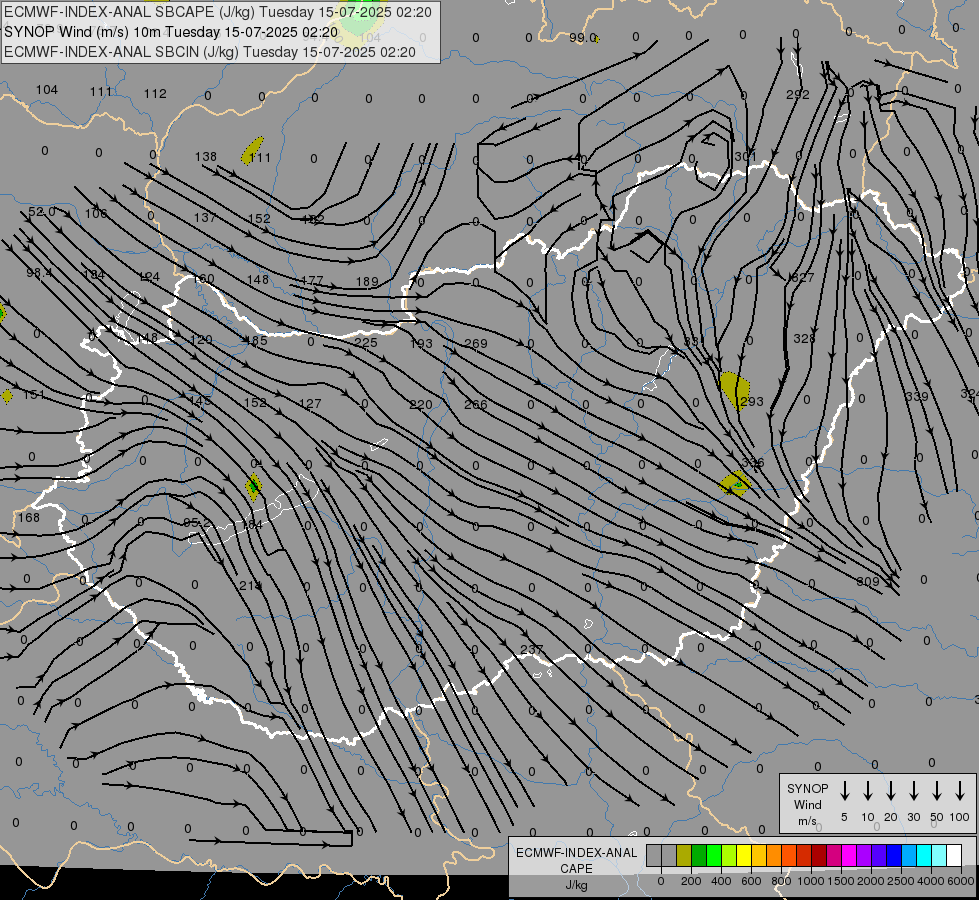Click the CAPE patch below value 336

(735, 484)
